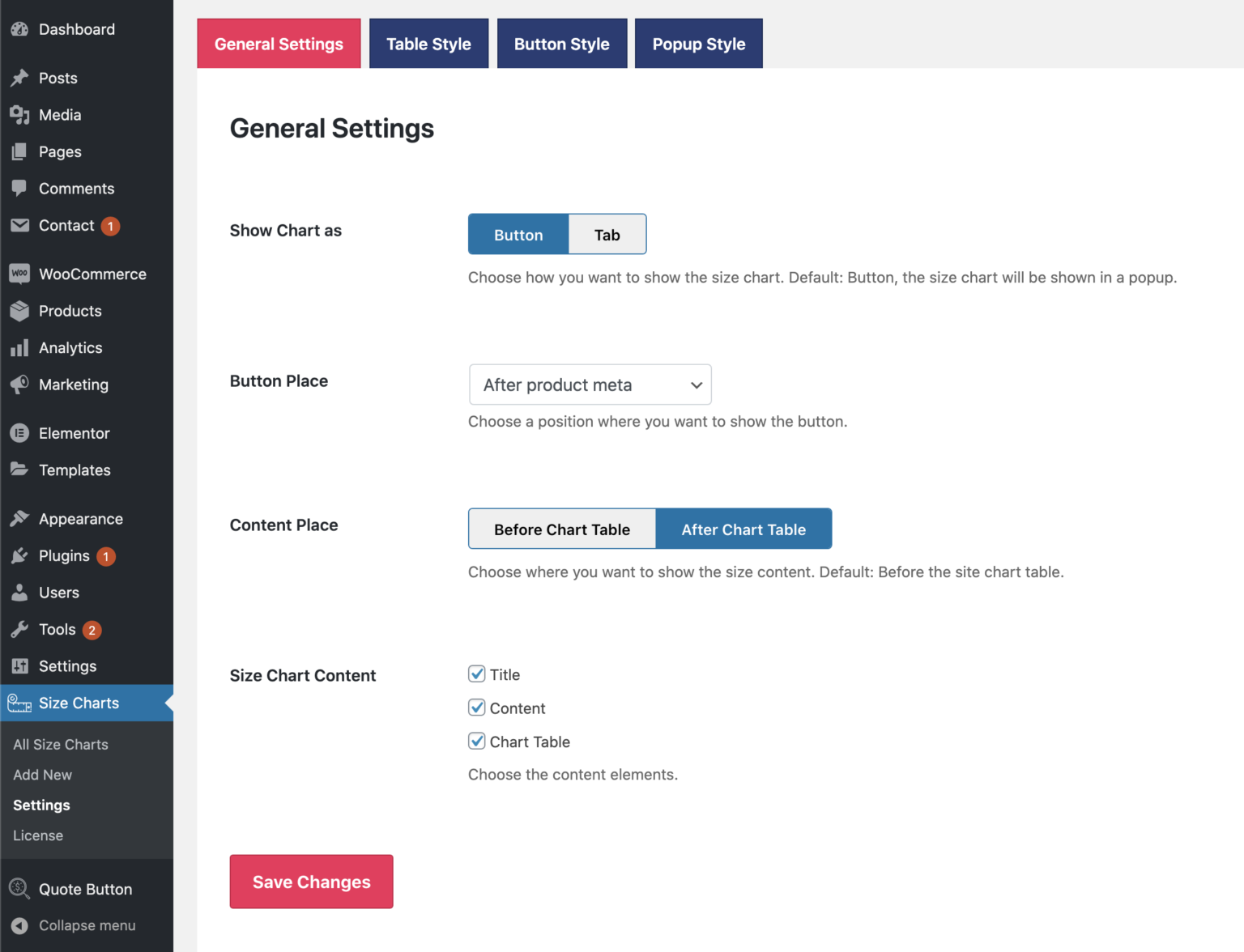Disable the Chart Table checkbox

click(477, 741)
